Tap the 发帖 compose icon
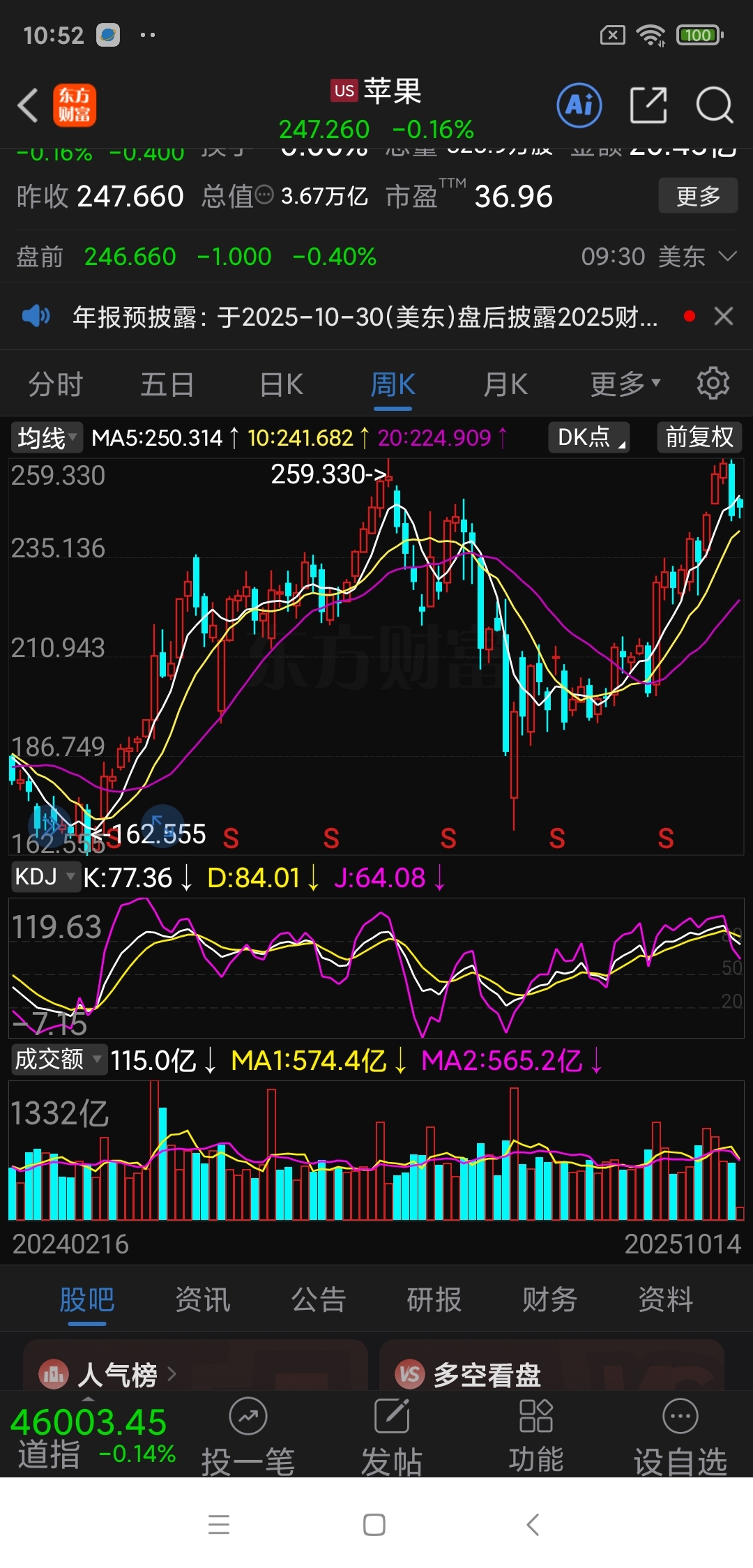 click(392, 1416)
